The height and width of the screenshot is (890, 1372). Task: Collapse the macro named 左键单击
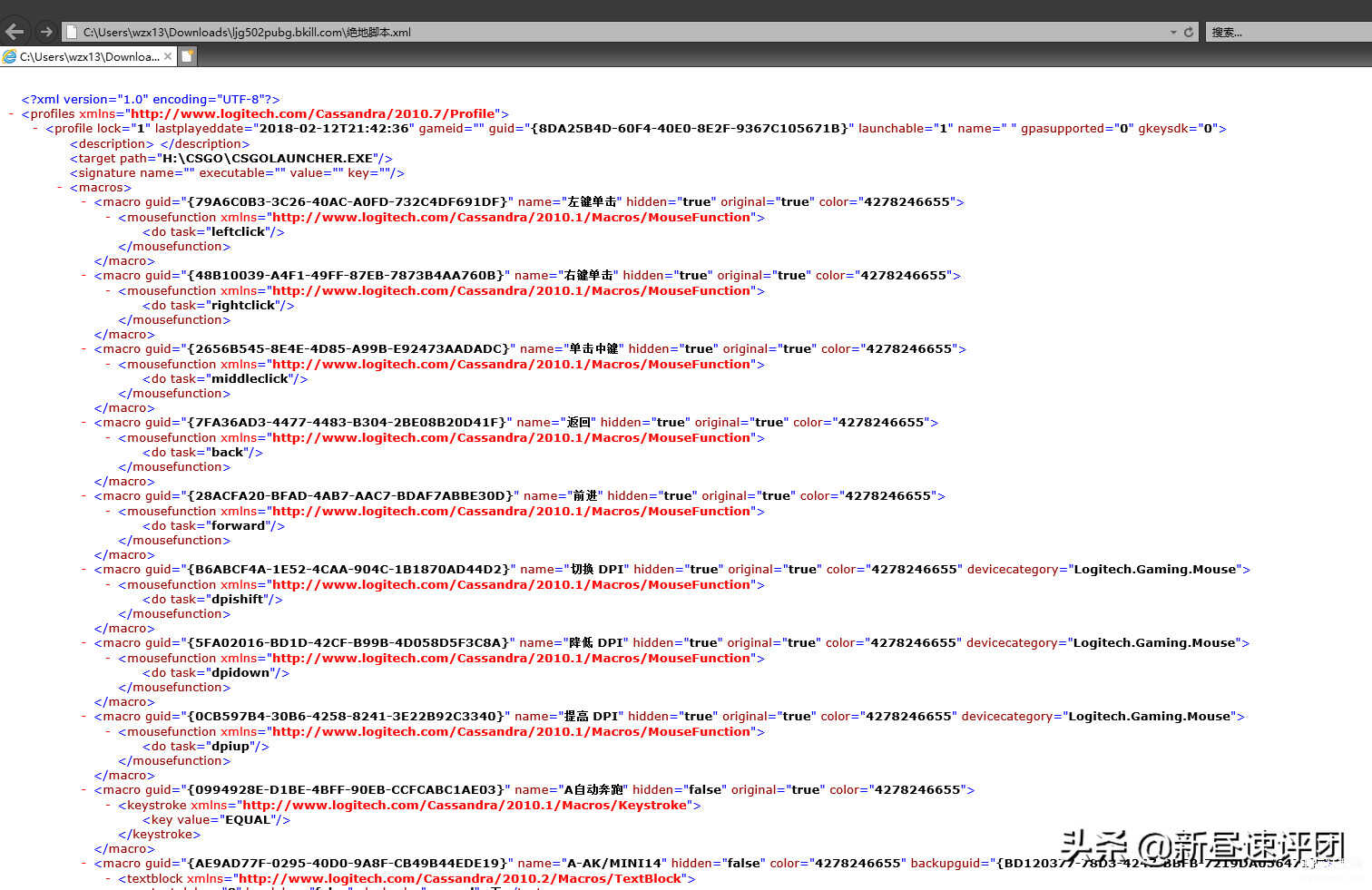pyautogui.click(x=84, y=202)
